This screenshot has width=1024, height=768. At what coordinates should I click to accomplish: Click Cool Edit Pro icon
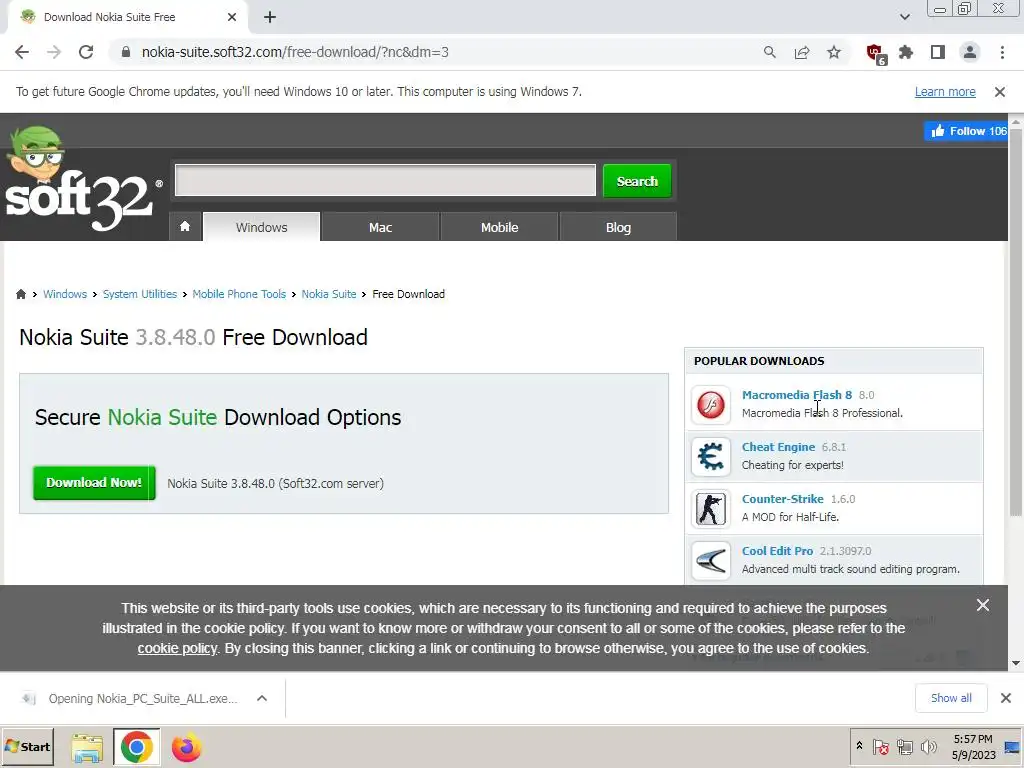click(x=711, y=560)
